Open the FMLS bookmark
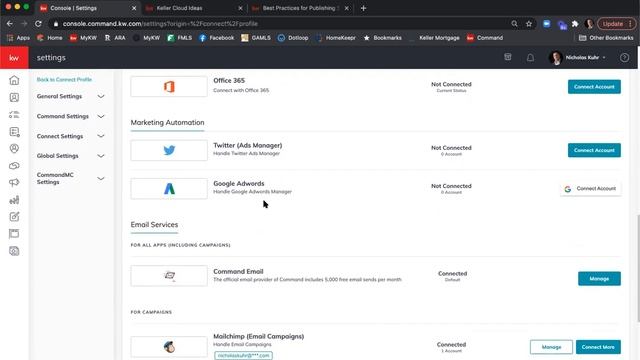640x360 pixels. click(180, 38)
